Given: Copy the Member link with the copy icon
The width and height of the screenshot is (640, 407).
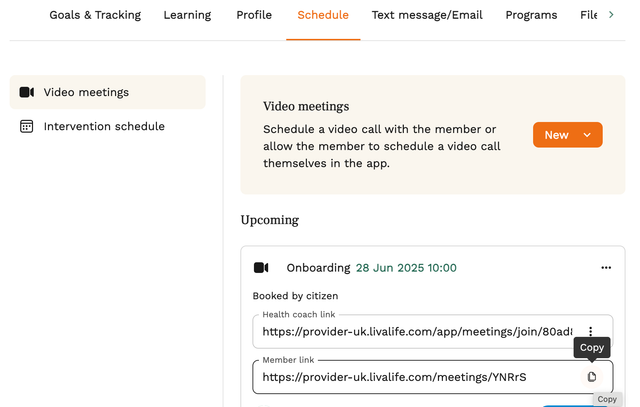Looking at the screenshot, I should point(591,377).
